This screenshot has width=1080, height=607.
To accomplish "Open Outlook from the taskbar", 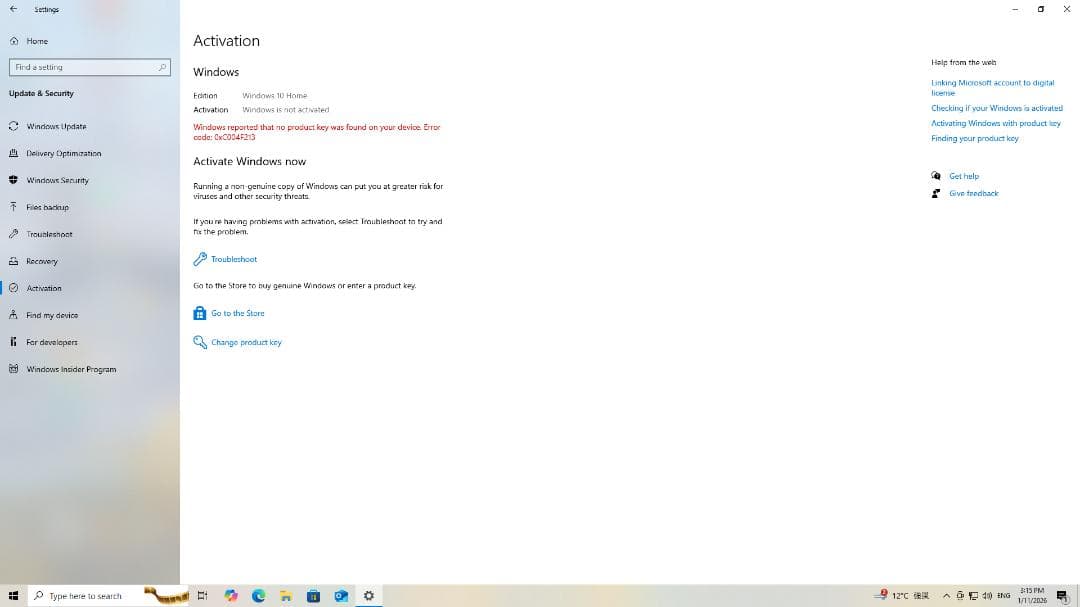I will (341, 596).
